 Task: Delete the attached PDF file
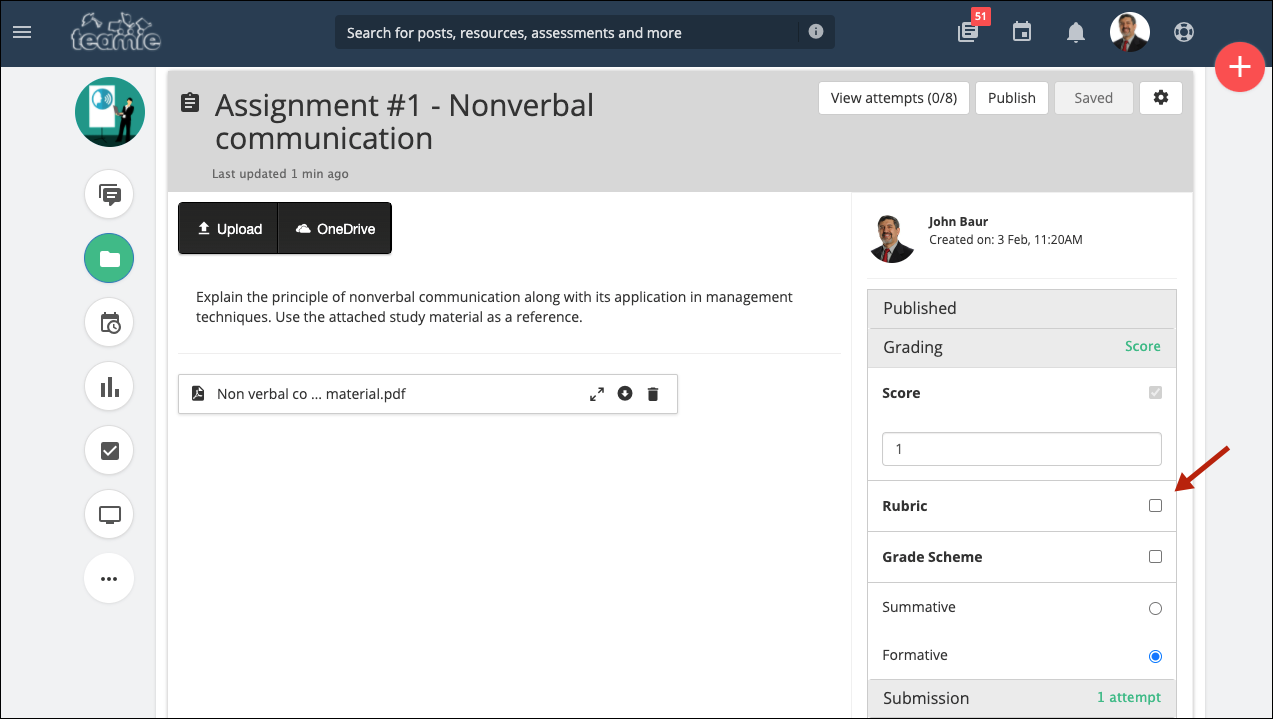(653, 394)
